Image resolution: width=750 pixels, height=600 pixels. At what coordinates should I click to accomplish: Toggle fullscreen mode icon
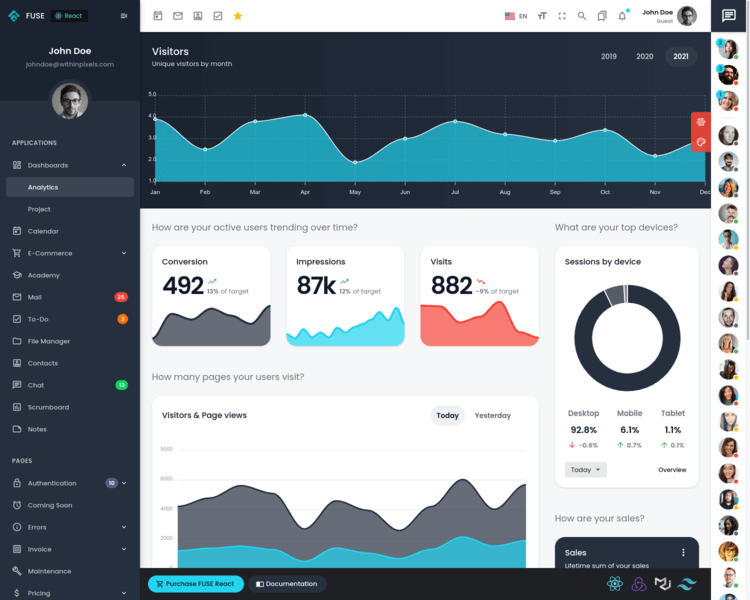[x=562, y=16]
